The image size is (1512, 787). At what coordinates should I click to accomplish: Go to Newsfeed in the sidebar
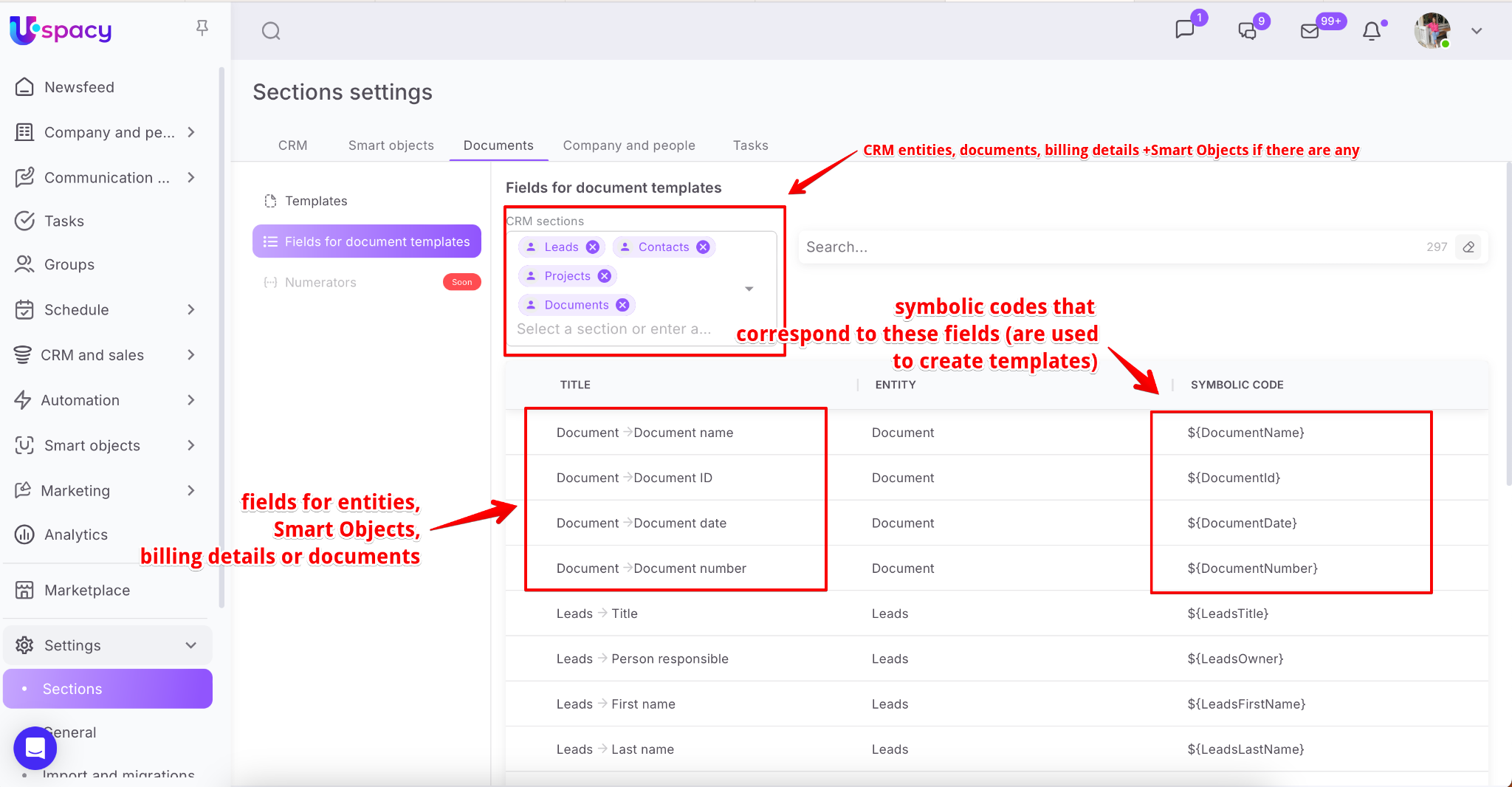pos(79,87)
